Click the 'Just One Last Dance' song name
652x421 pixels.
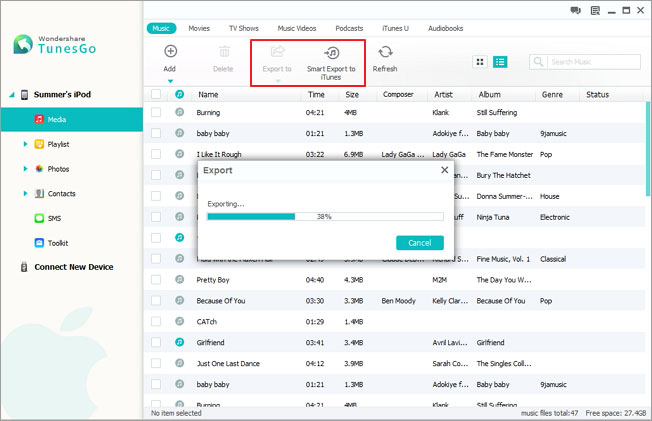click(228, 363)
